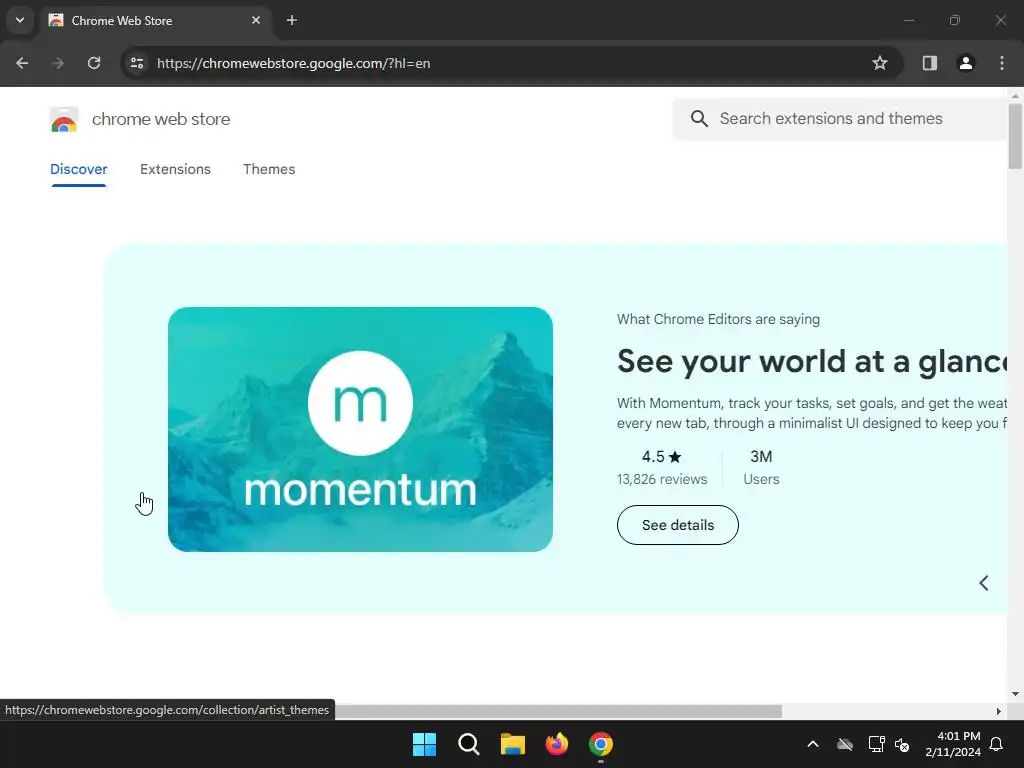
Task: Click the scroll down arrow
Action: click(x=1015, y=694)
